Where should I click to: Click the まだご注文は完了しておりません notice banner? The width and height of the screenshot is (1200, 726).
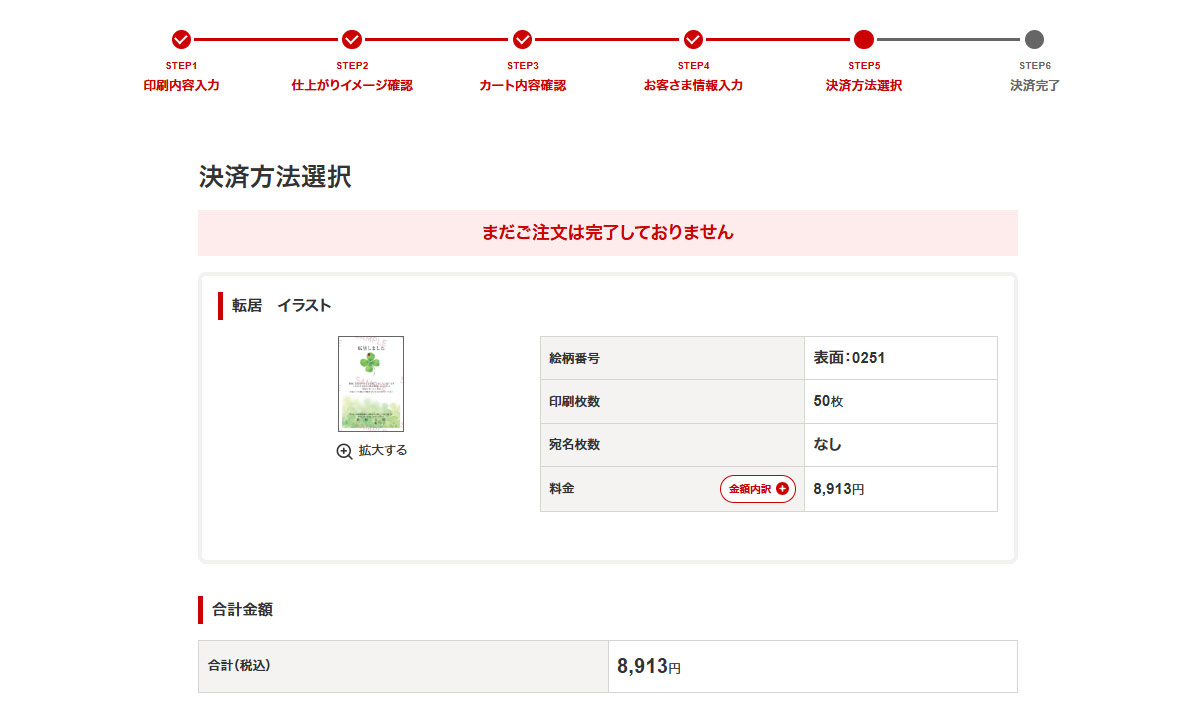pyautogui.click(x=607, y=233)
